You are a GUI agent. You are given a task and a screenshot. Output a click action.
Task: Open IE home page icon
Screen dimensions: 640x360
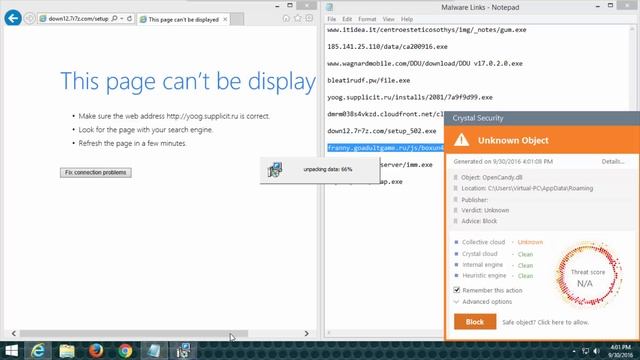coord(286,18)
